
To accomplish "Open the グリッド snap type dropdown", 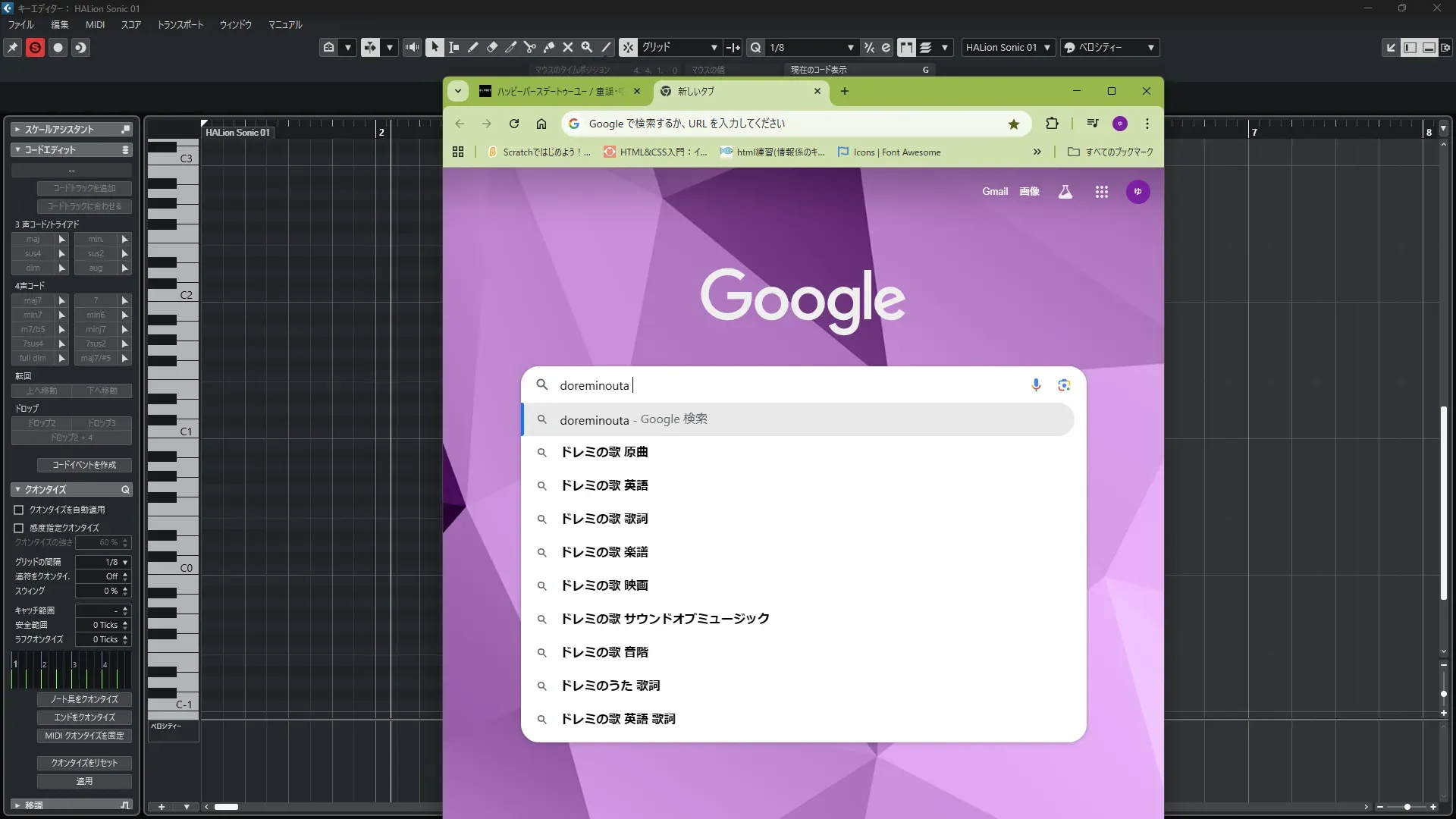I will coord(714,47).
